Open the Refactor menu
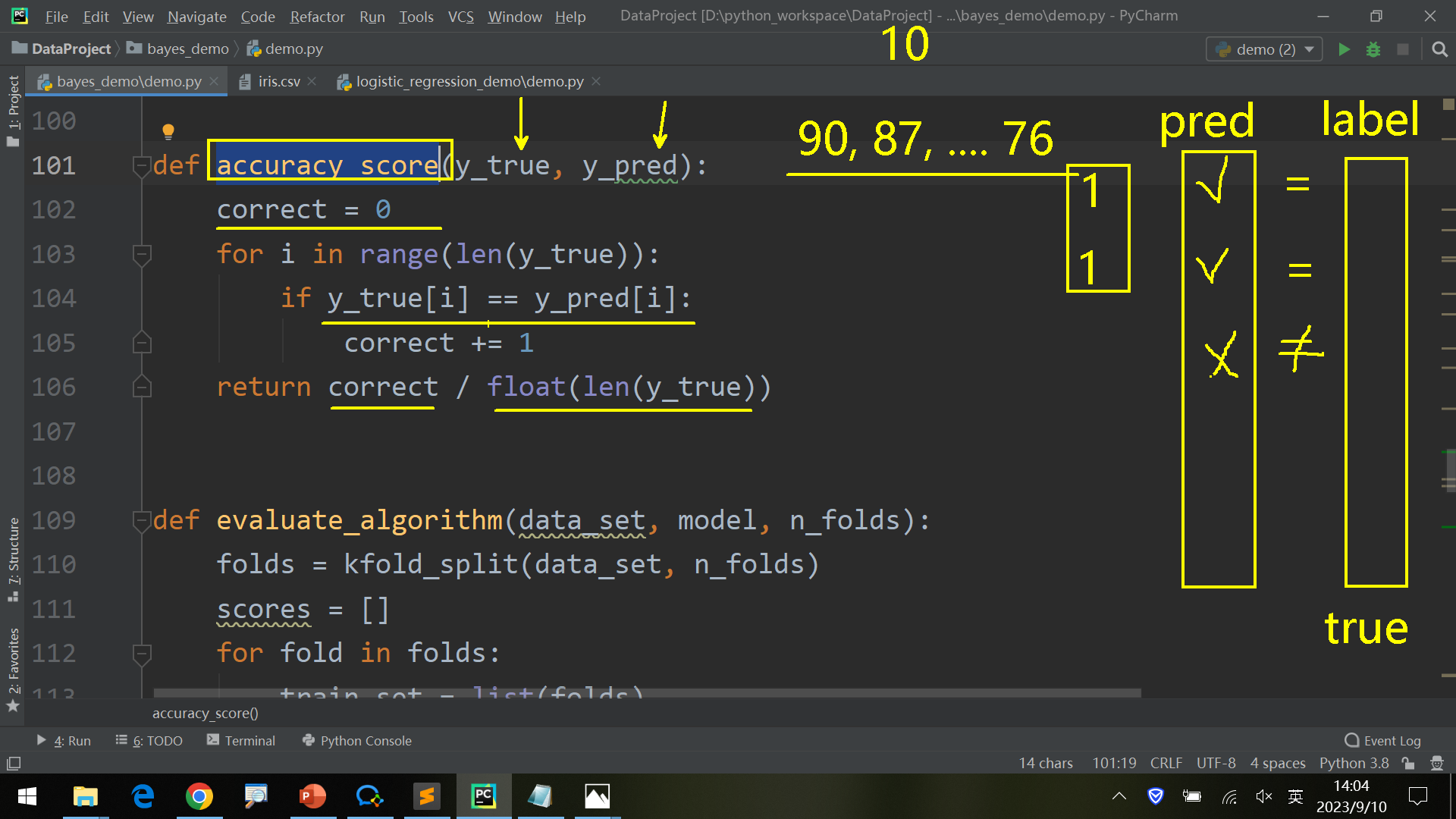The width and height of the screenshot is (1456, 819). (x=316, y=16)
